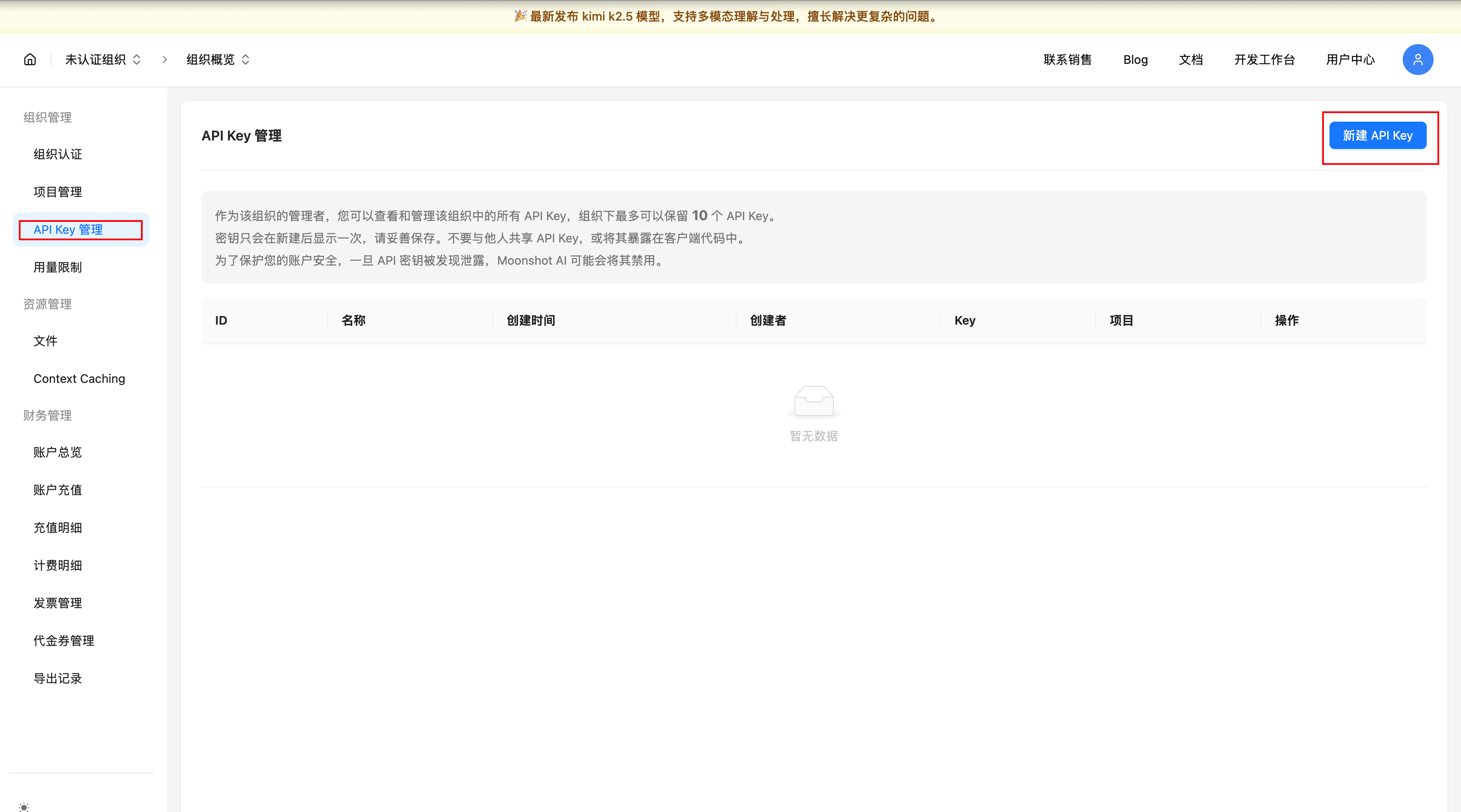The height and width of the screenshot is (812, 1461).
Task: Go to 账户充值 page
Action: [x=58, y=490]
